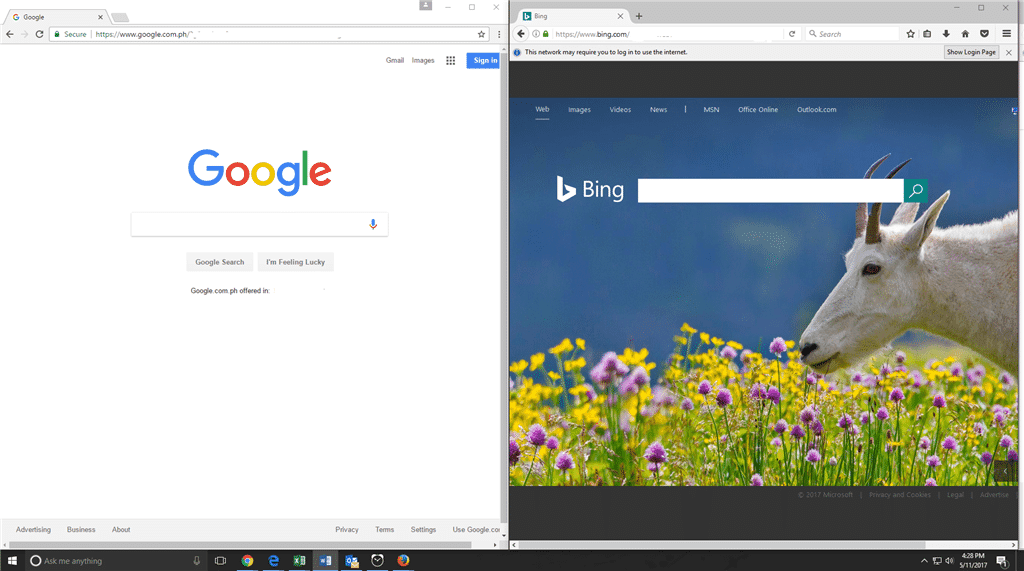Viewport: 1024px width, 571px height.
Task: Open Office Online on Bing
Action: pos(758,110)
